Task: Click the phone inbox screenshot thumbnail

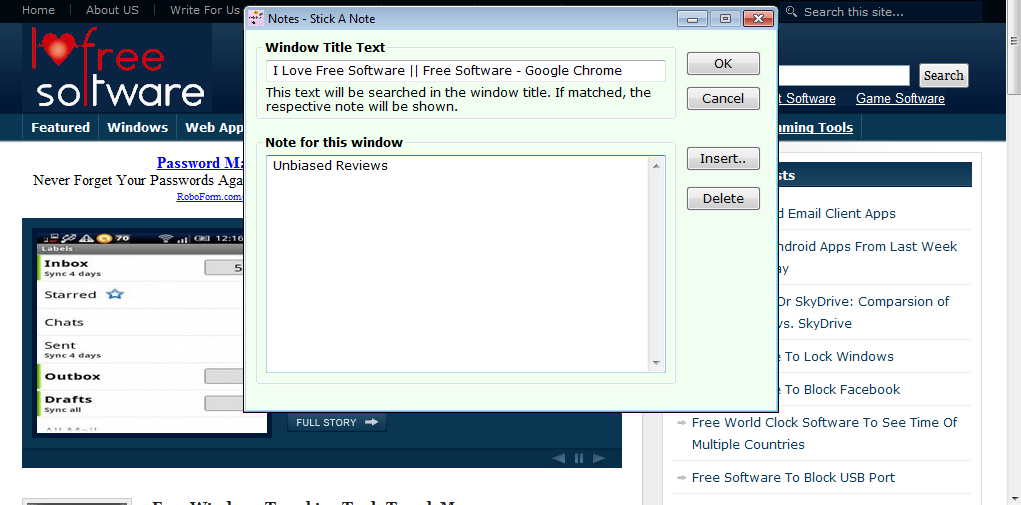Action: [x=141, y=332]
